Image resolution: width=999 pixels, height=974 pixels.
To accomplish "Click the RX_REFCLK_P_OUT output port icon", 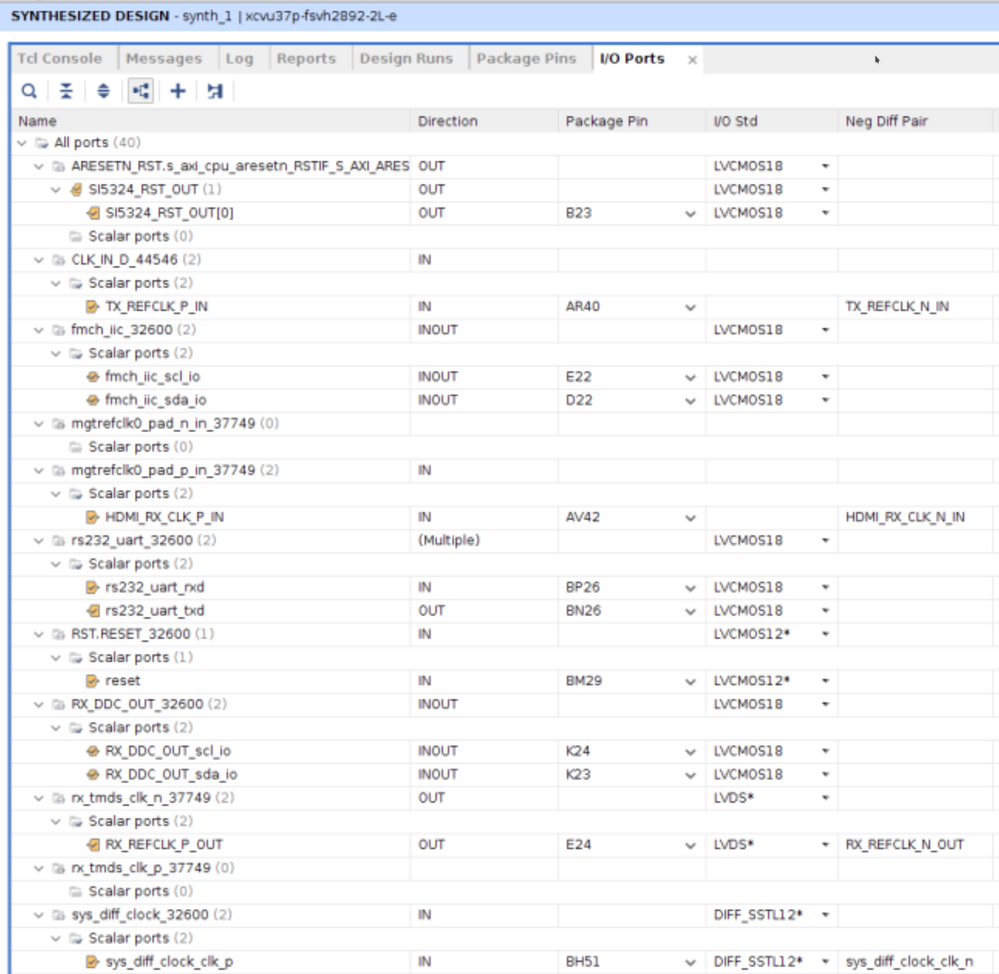I will (x=93, y=844).
